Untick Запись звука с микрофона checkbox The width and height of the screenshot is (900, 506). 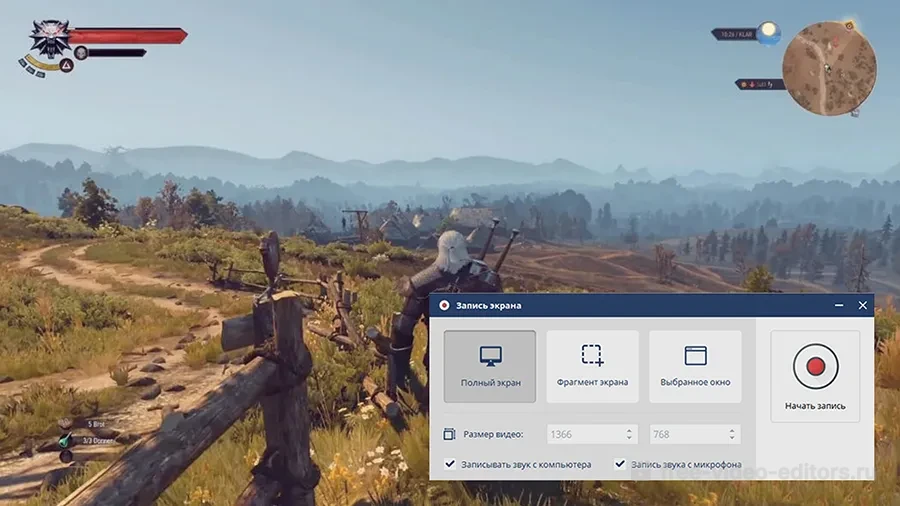pyautogui.click(x=620, y=464)
